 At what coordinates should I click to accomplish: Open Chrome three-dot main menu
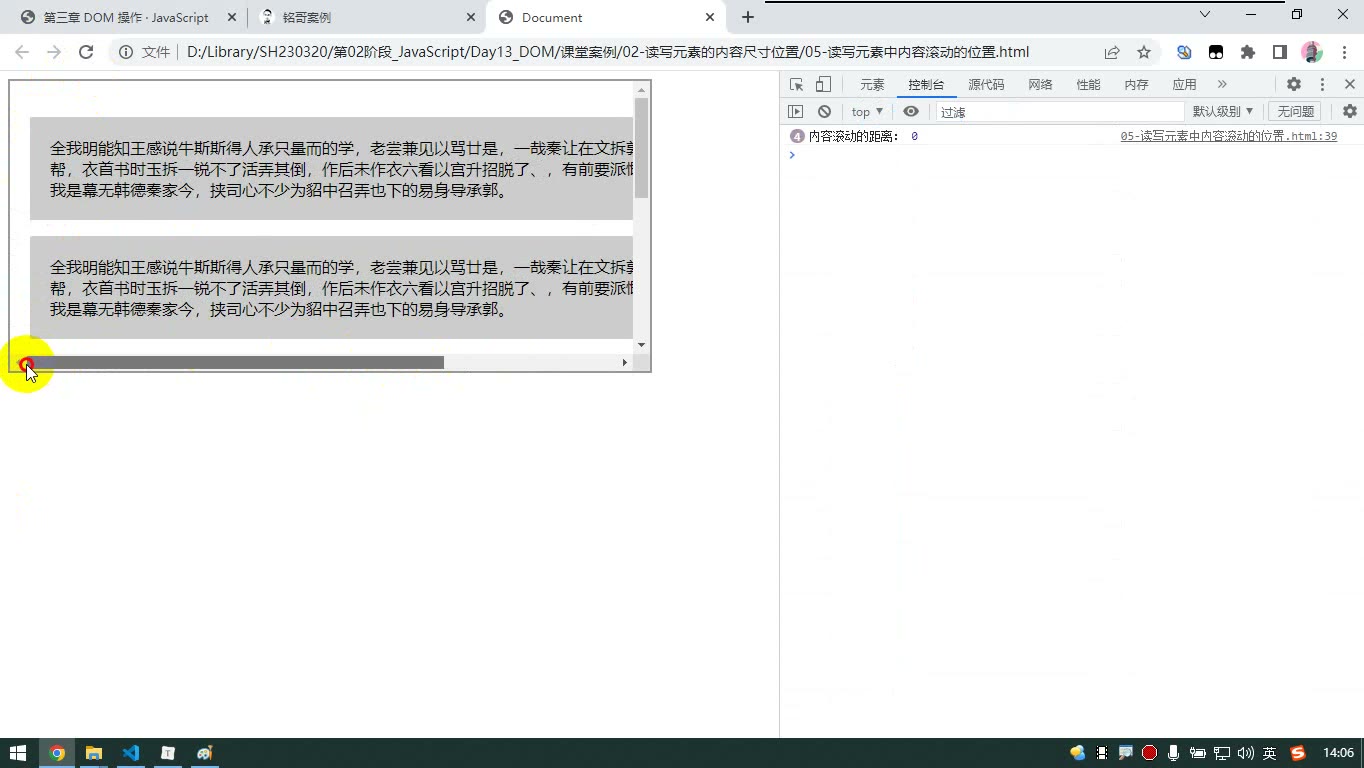(x=1343, y=52)
